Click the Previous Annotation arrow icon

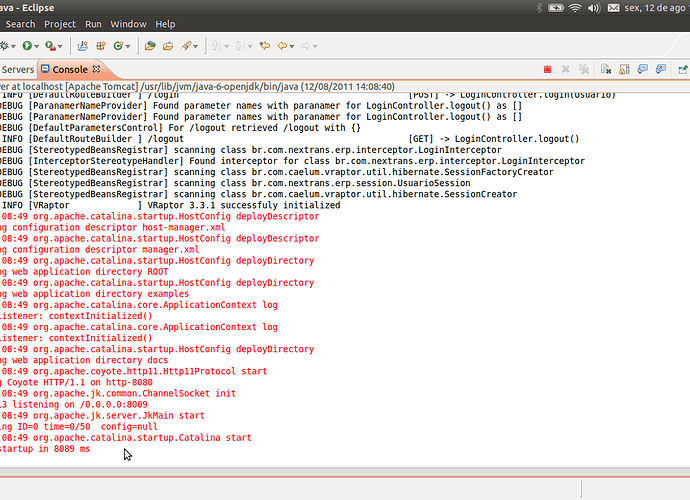[240, 46]
